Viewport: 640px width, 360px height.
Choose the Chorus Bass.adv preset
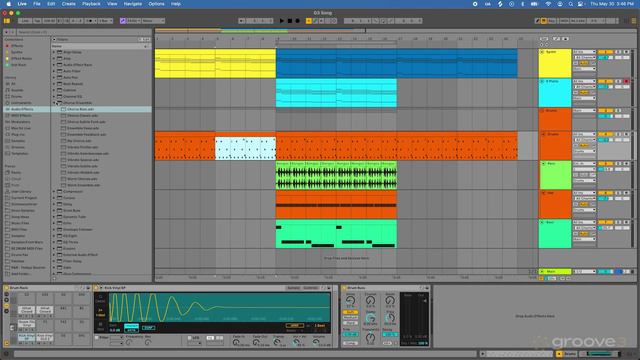[80, 109]
